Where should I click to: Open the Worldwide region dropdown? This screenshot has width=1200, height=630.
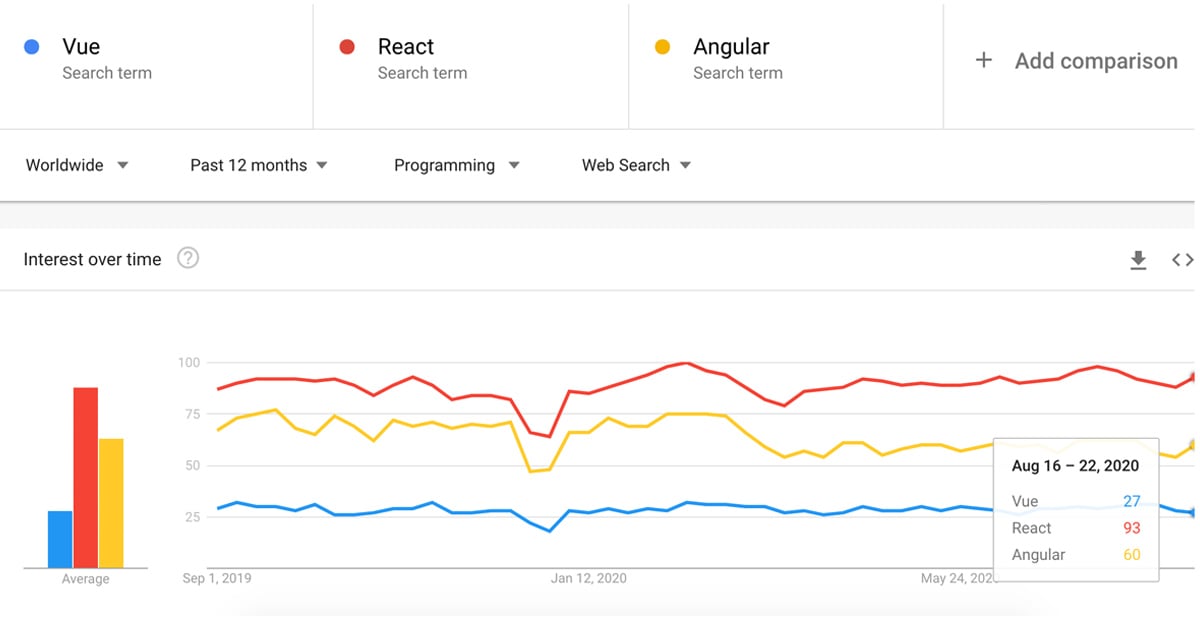[x=77, y=165]
